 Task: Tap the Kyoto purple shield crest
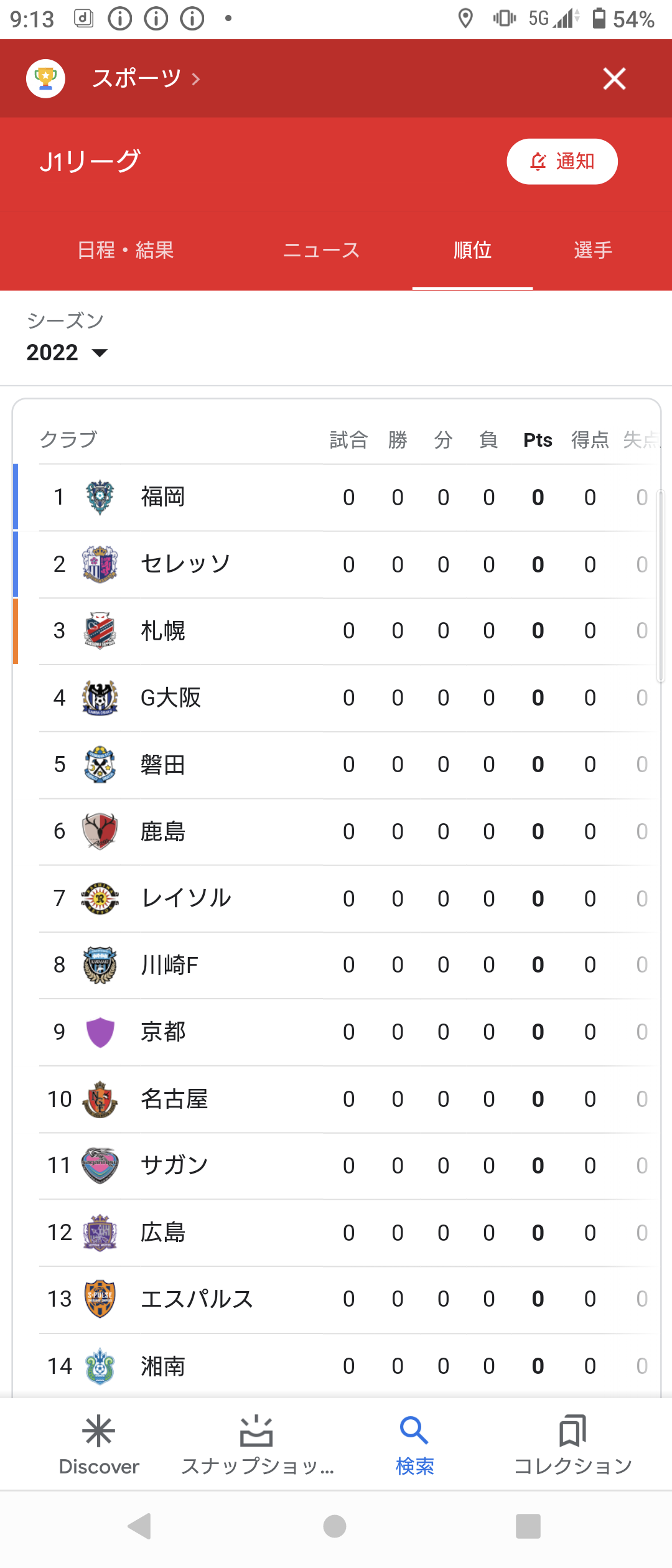[x=100, y=1032]
